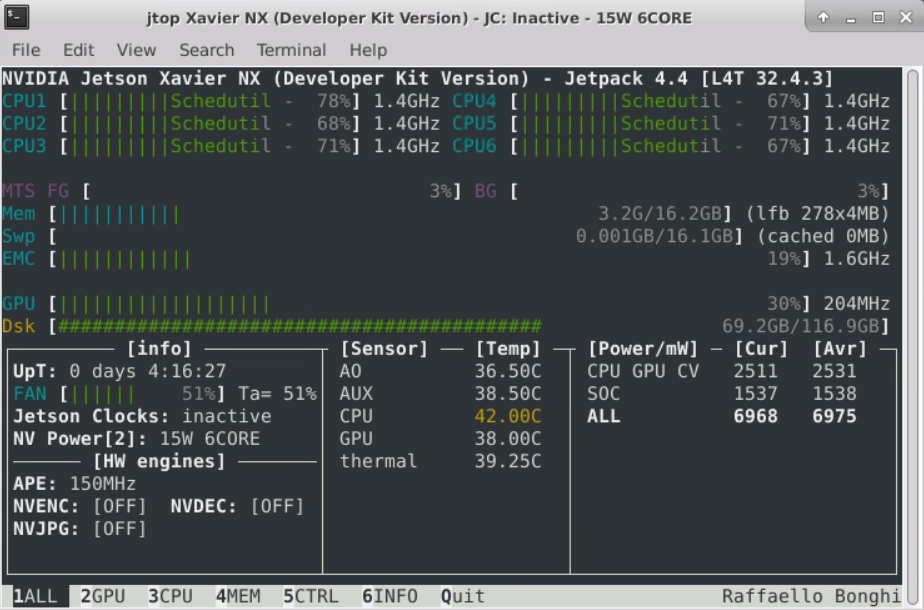924x610 pixels.
Task: Maximize the jtop terminal window
Action: click(878, 18)
